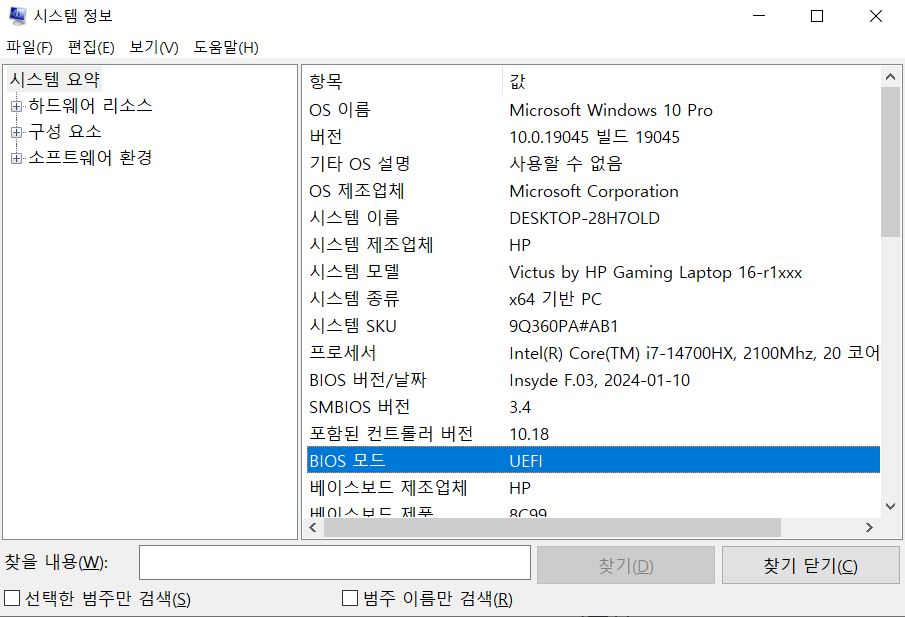The height and width of the screenshot is (617, 905).
Task: Click the 찾기 닫기(C) button
Action: click(810, 565)
